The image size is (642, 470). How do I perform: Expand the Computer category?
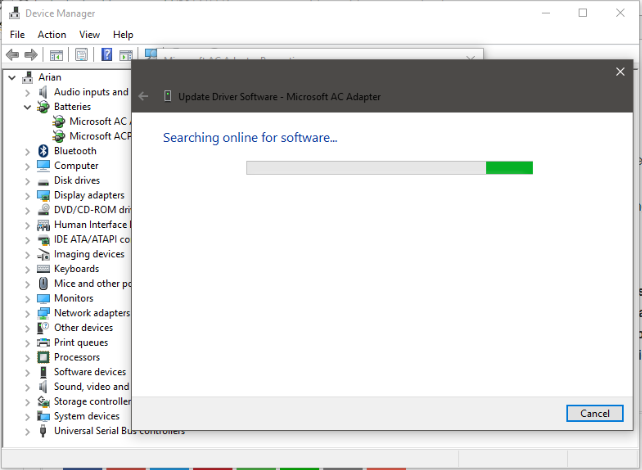(x=27, y=166)
